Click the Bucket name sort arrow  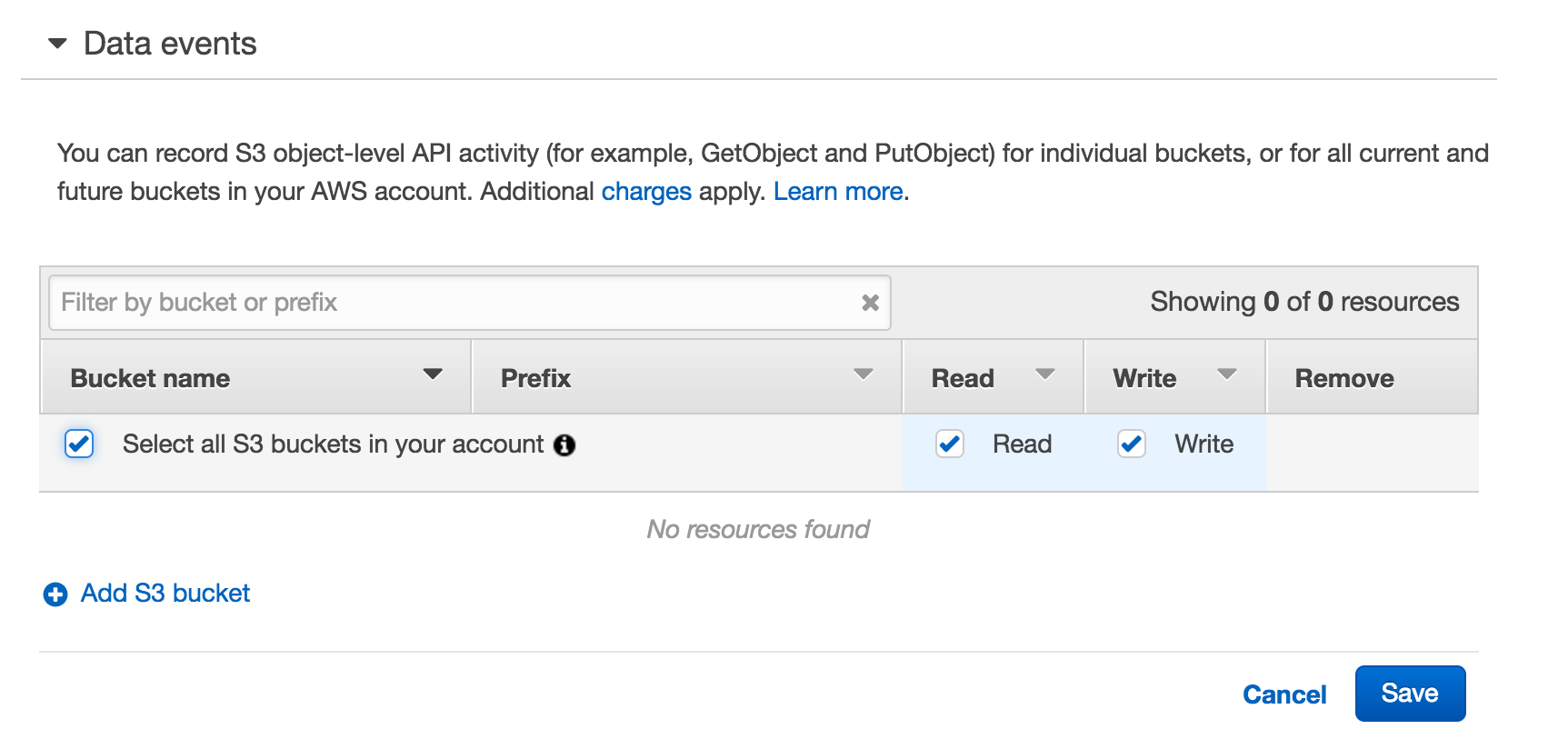(433, 374)
